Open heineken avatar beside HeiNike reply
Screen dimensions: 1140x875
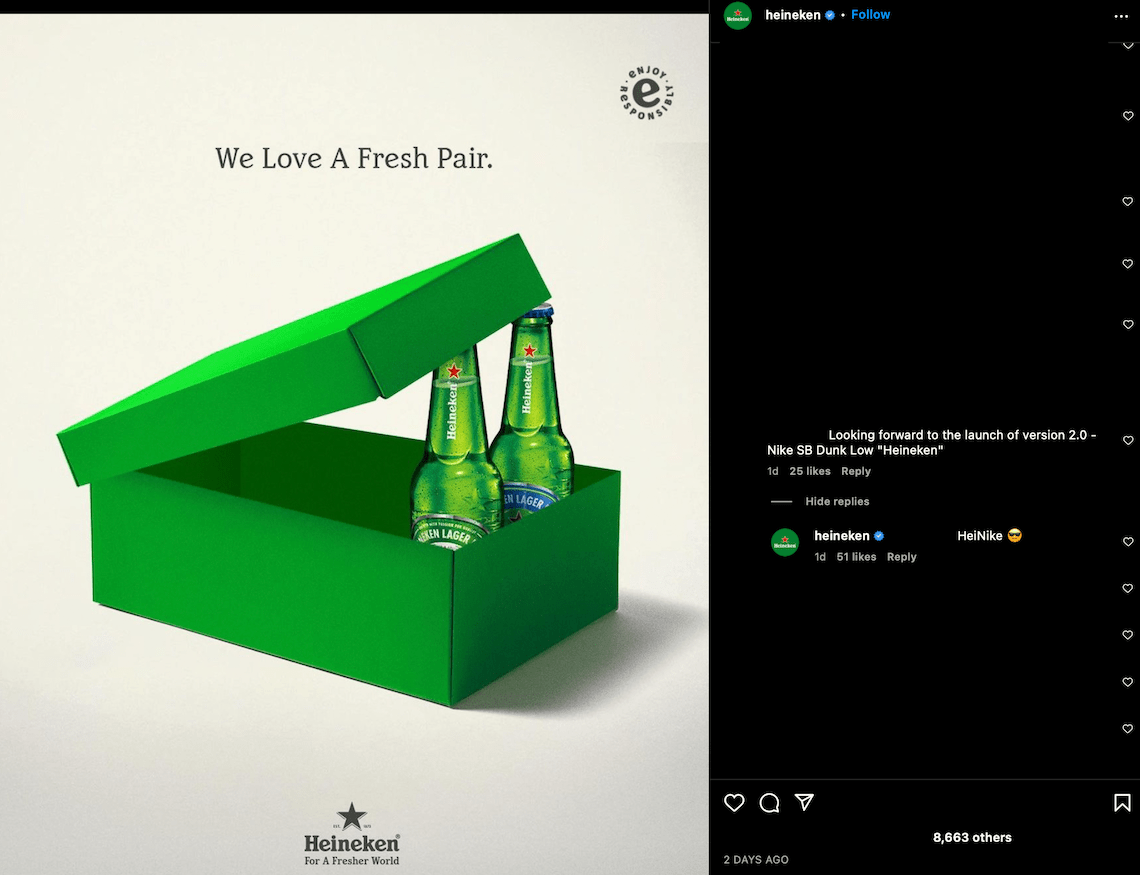click(x=784, y=542)
